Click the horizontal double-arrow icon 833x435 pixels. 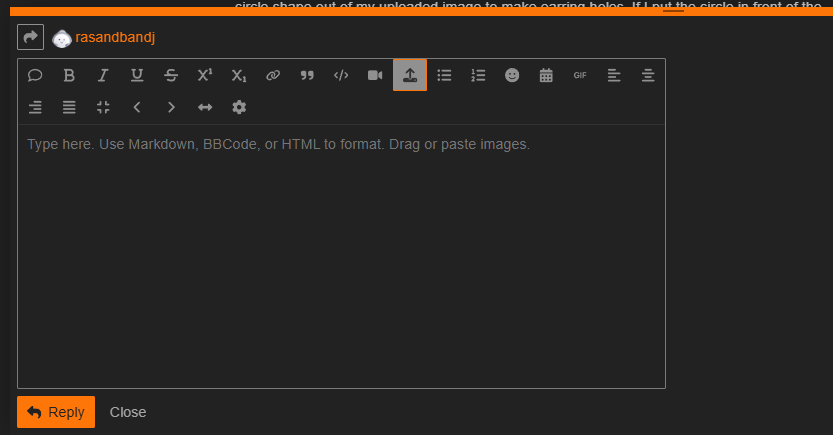(x=205, y=107)
